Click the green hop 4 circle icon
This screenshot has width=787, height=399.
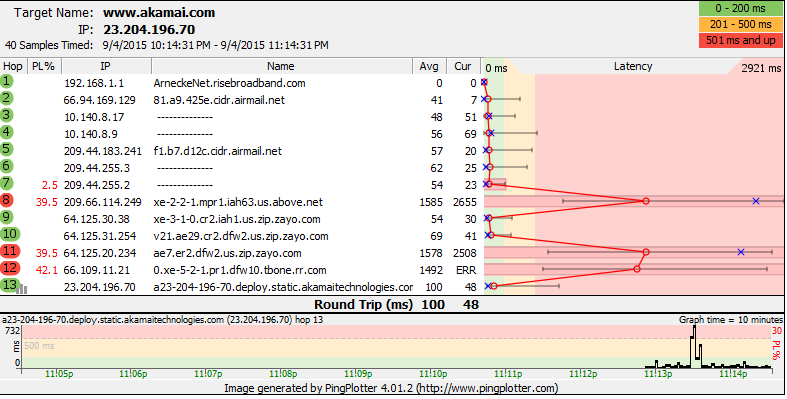tap(7, 132)
